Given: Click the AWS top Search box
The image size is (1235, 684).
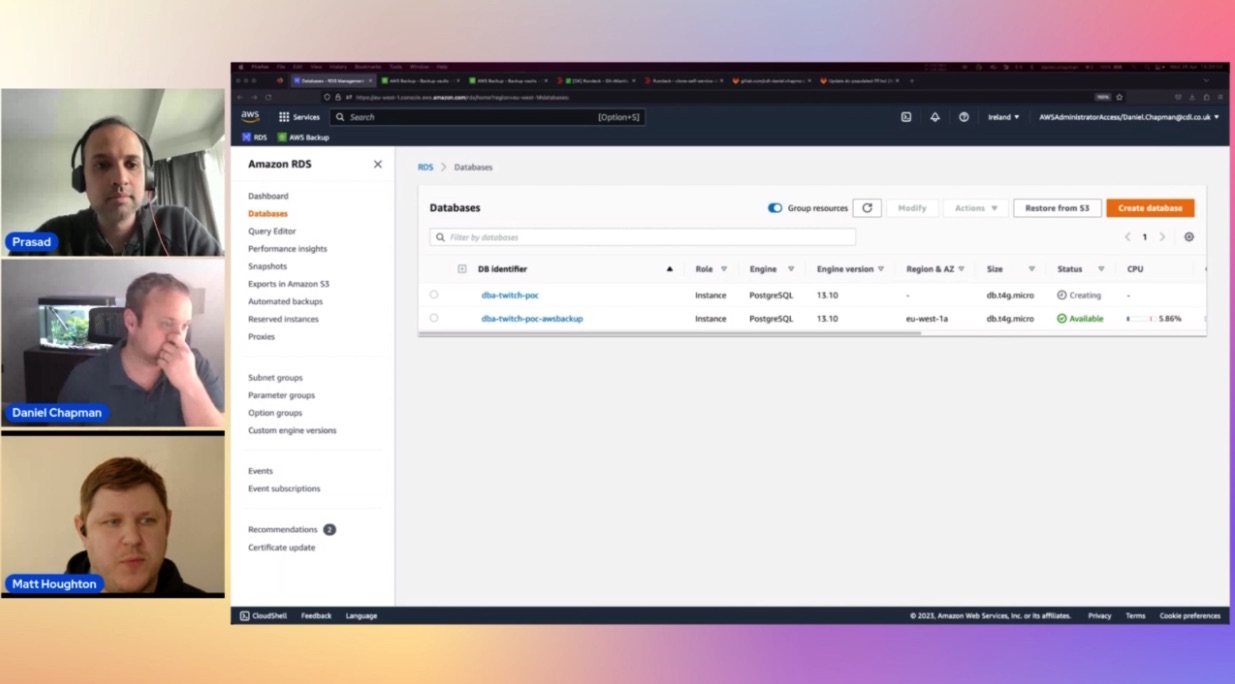Looking at the screenshot, I should point(488,117).
